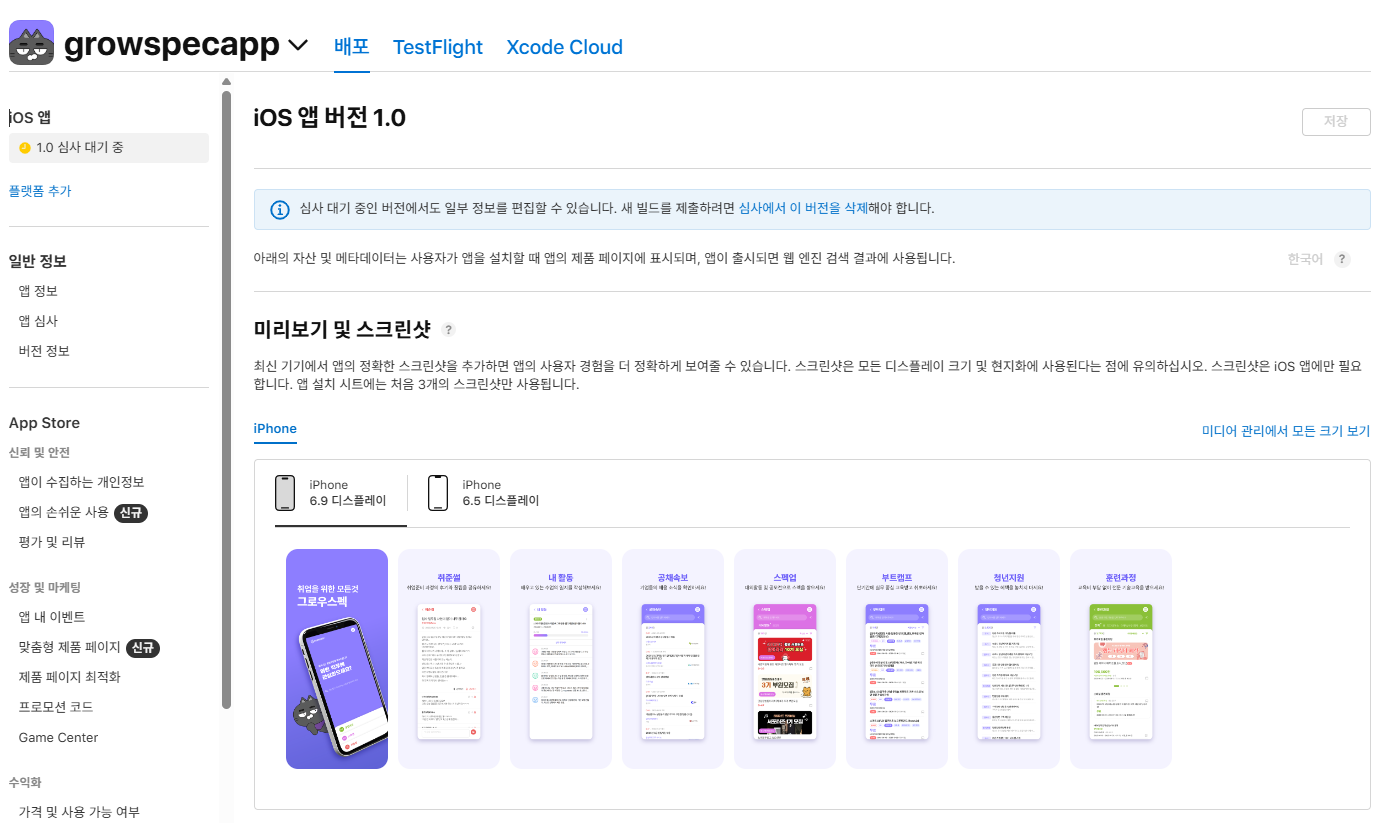Screen dimensions: 1382x823
Task: Click the growspecapp cat app icon
Action: click(x=31, y=45)
